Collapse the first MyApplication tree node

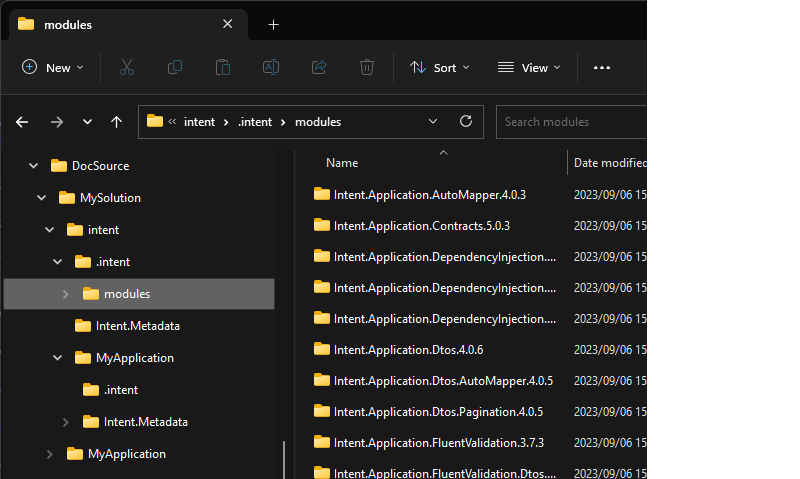tap(58, 358)
